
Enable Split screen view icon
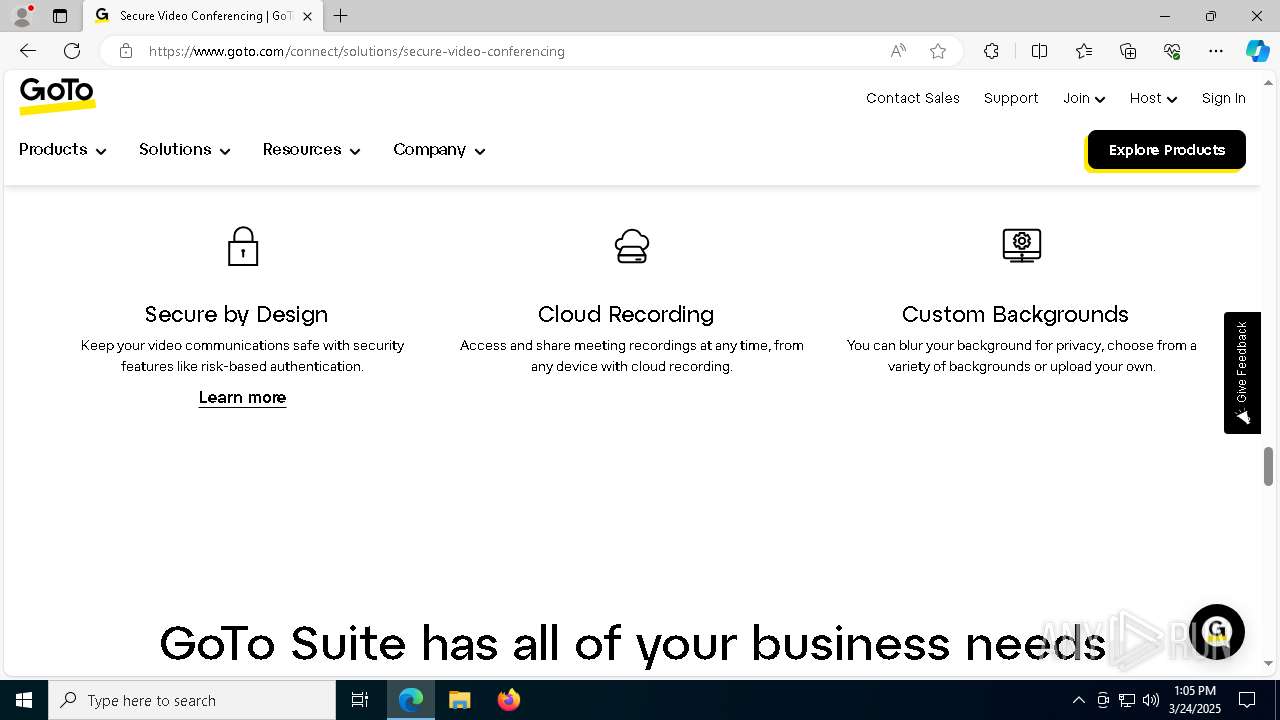tap(1039, 51)
